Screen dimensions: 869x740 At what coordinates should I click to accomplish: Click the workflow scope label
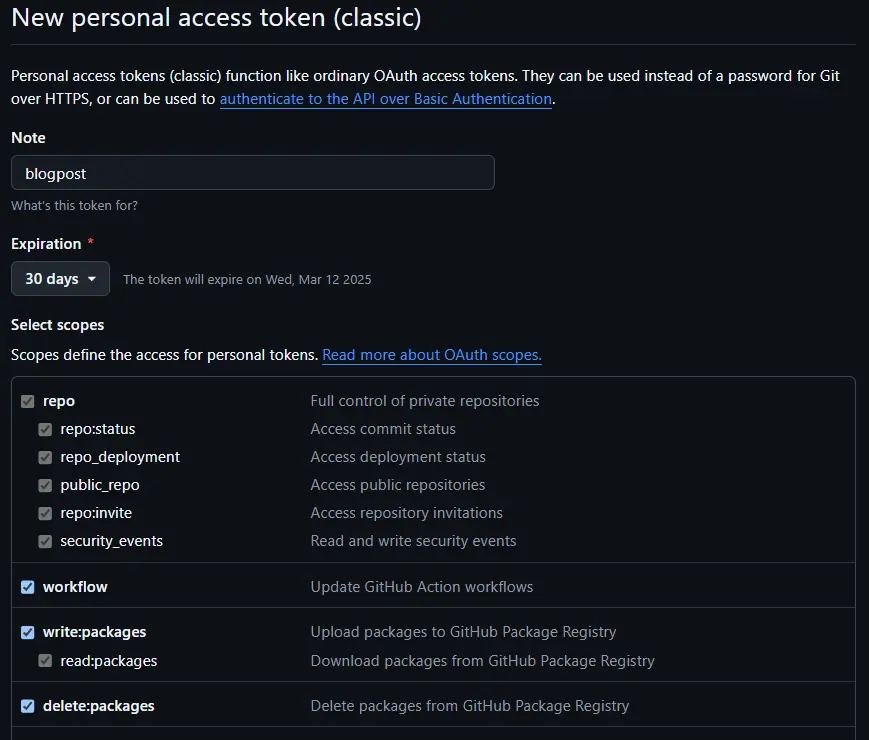(x=75, y=587)
